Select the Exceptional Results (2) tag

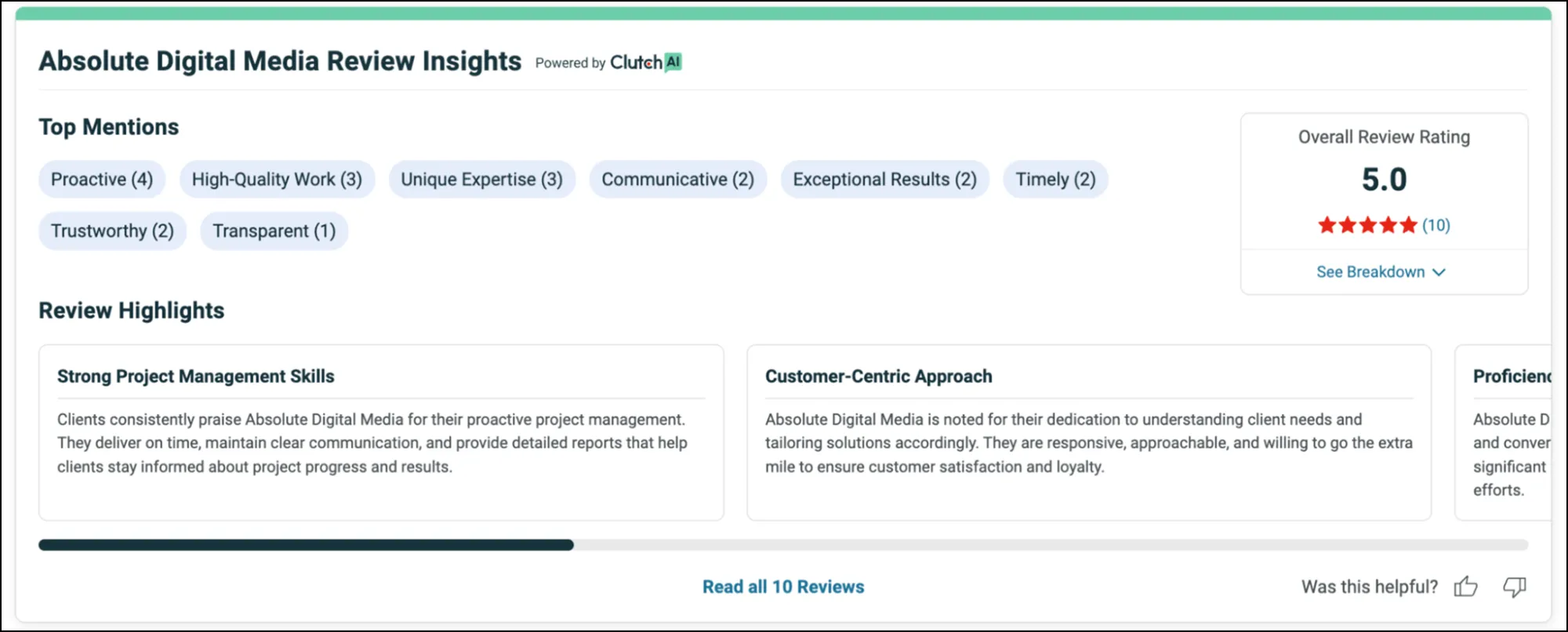885,180
